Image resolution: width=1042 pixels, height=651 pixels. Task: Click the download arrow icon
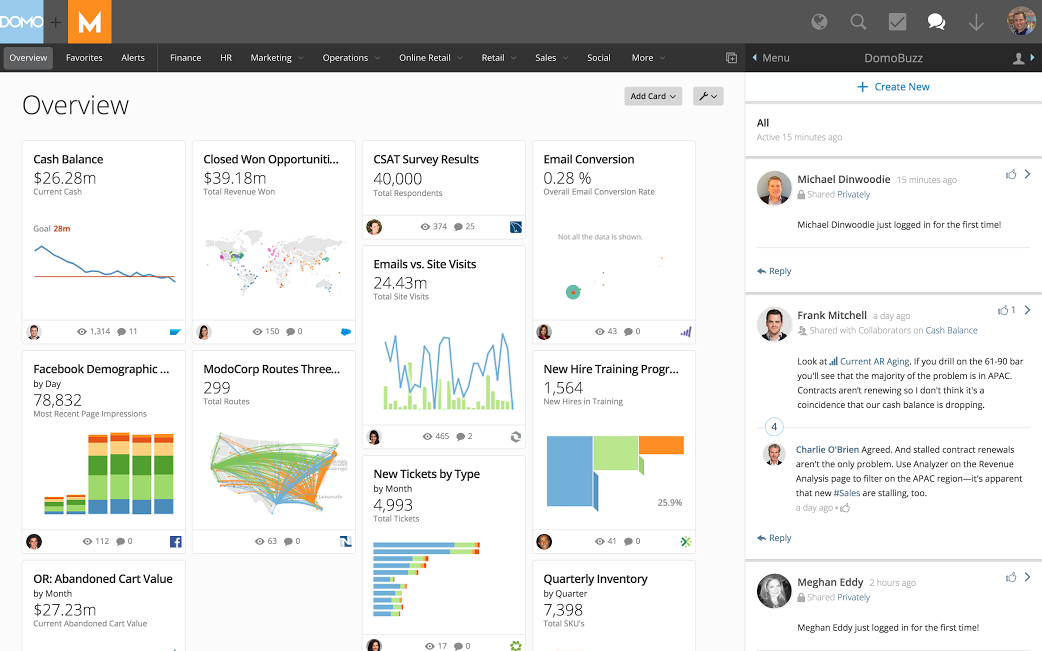coord(976,23)
